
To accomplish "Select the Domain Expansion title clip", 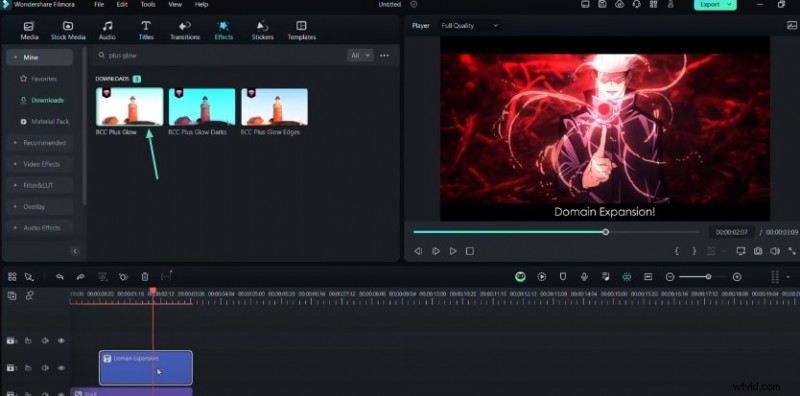I will pyautogui.click(x=146, y=367).
